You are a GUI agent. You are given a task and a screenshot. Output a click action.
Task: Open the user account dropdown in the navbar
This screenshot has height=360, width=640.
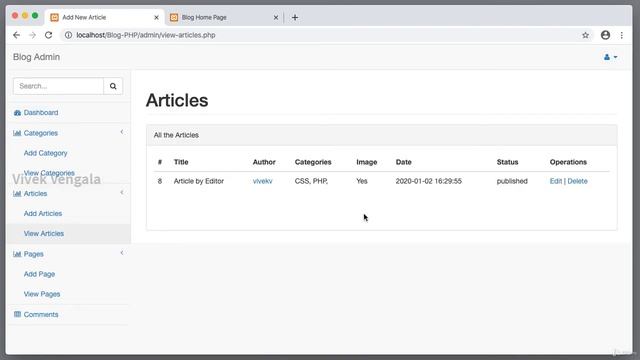610,57
